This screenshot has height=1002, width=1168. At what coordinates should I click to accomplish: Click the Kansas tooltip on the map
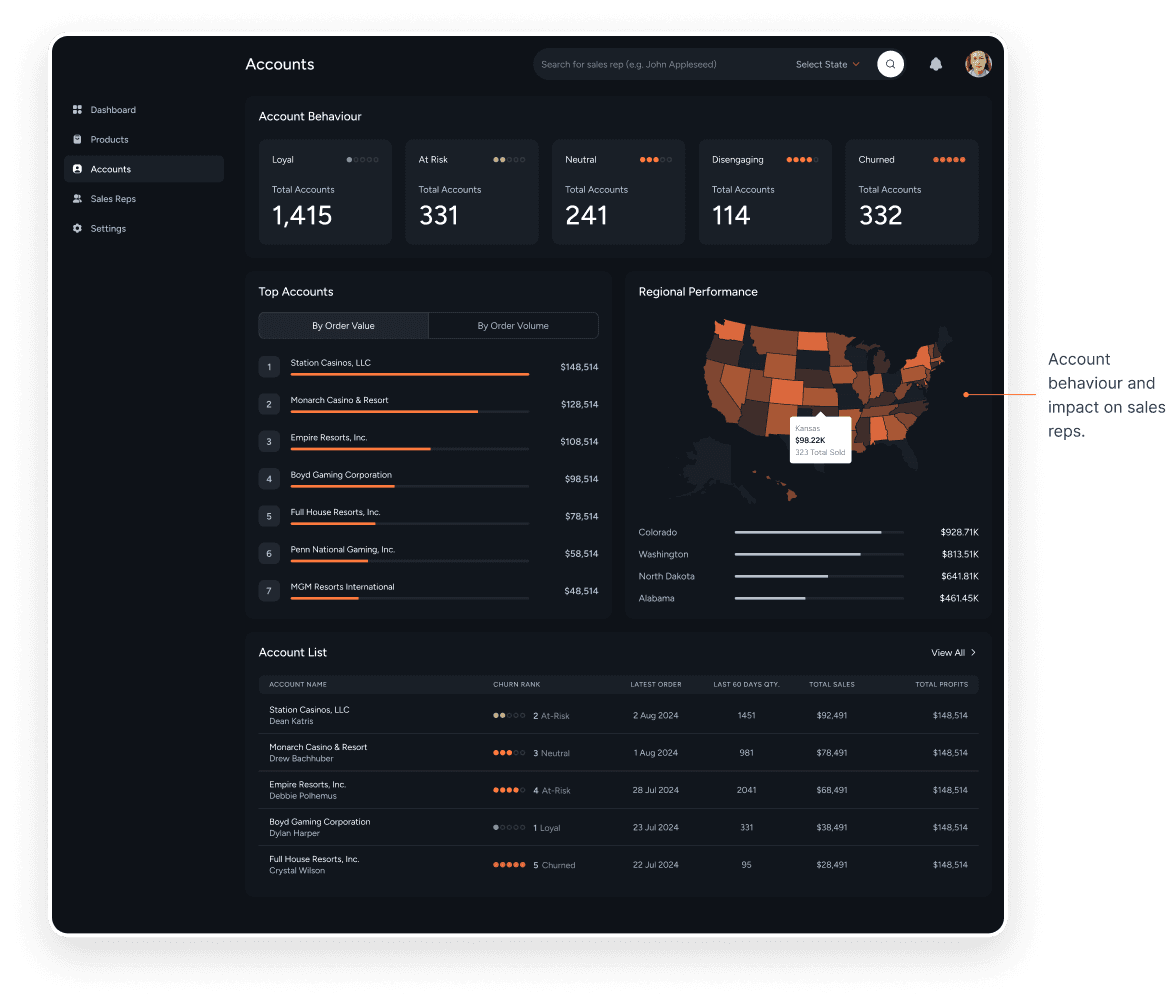[x=820, y=439]
